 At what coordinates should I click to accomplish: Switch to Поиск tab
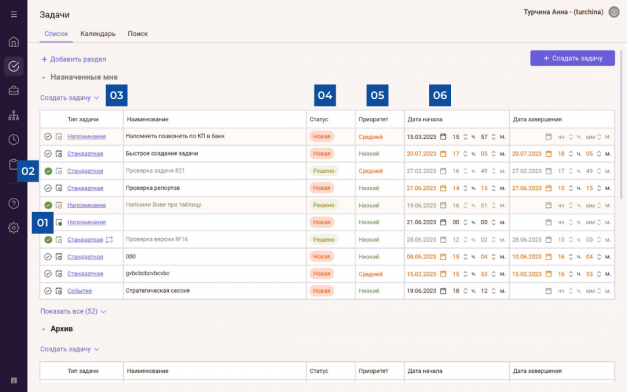138,34
